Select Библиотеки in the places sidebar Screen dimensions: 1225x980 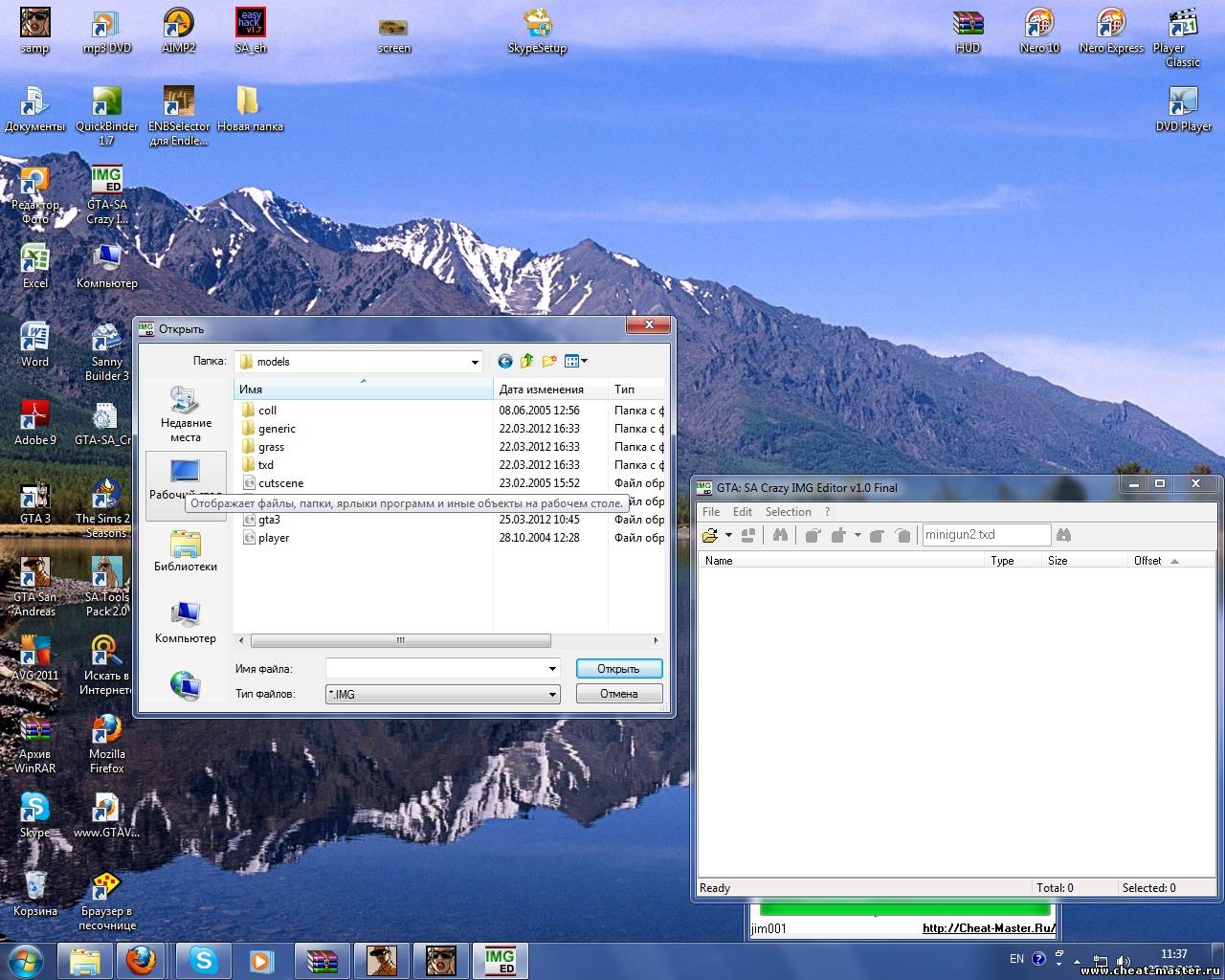186,552
